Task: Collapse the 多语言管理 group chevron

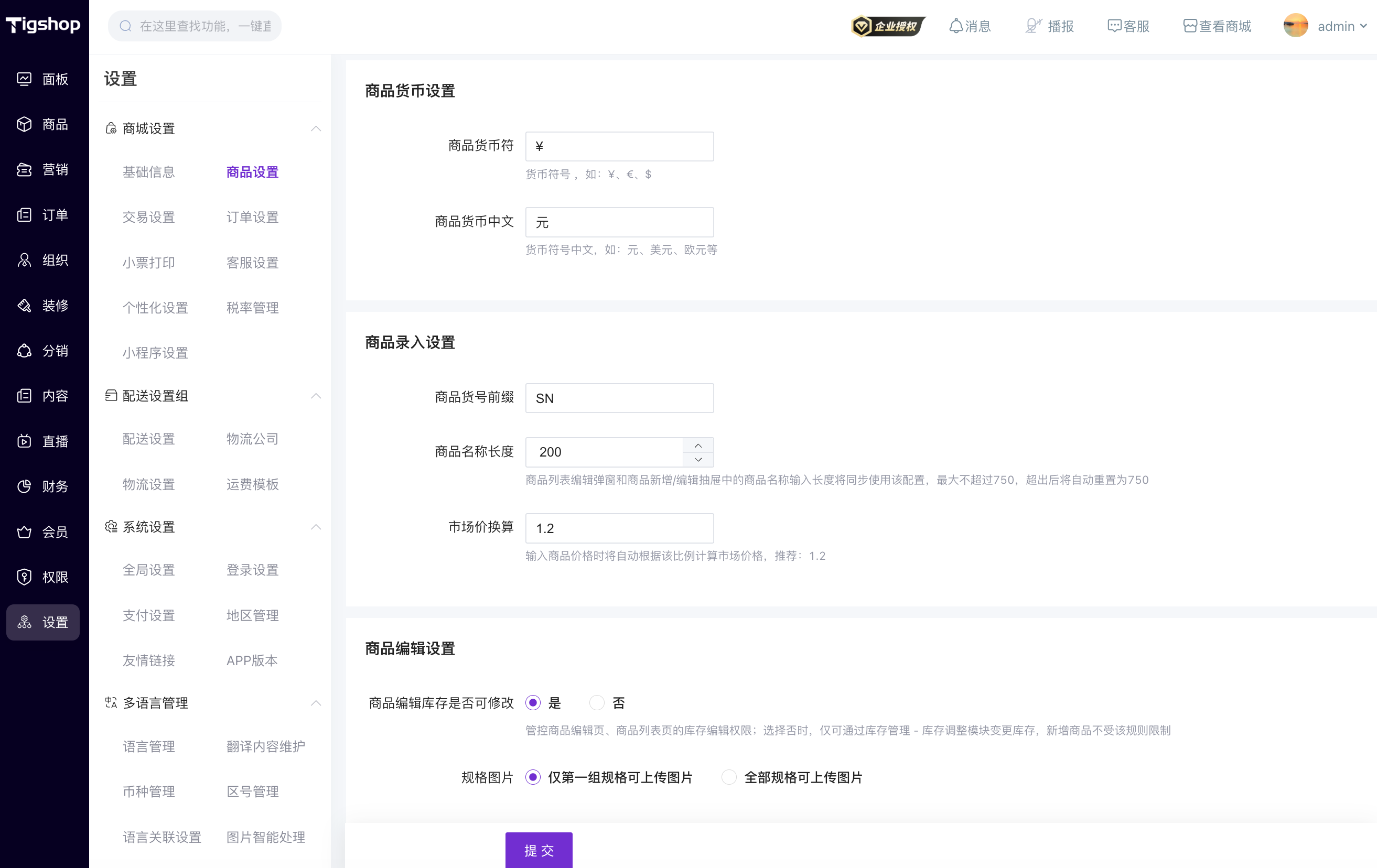Action: 316,703
